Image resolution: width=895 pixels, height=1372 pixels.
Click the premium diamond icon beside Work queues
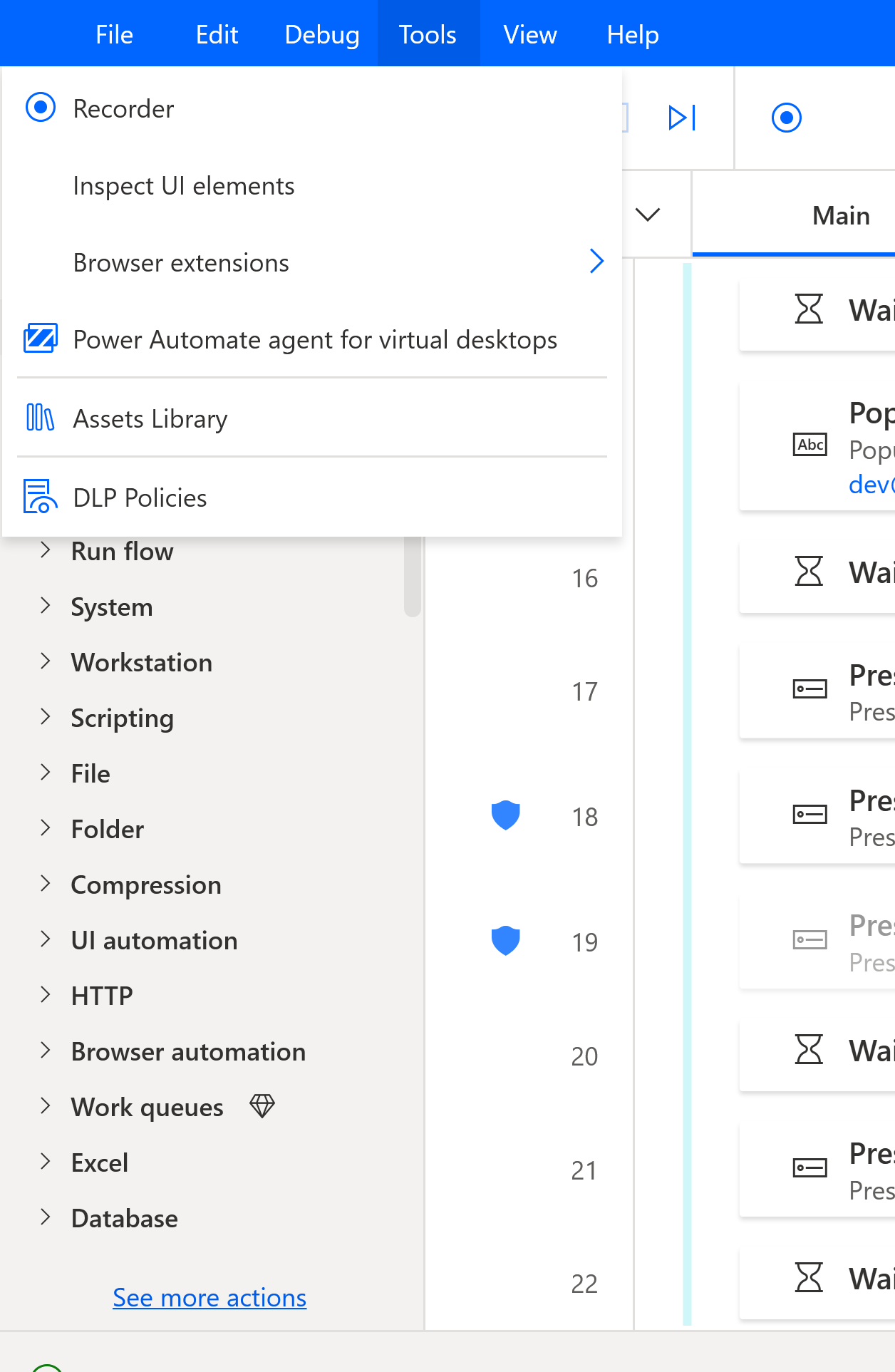(x=262, y=1106)
